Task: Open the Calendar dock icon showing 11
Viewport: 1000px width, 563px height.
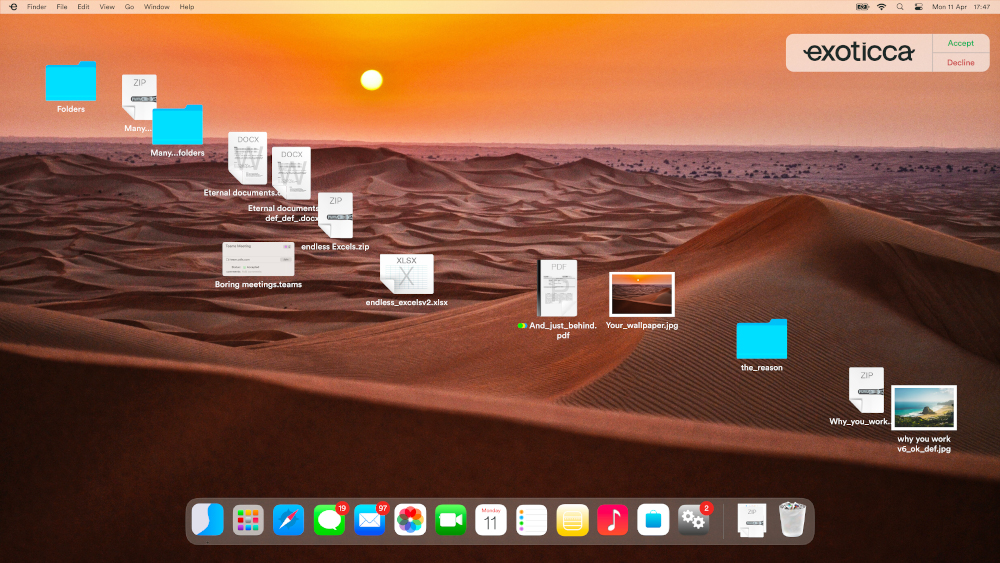Action: pyautogui.click(x=491, y=520)
